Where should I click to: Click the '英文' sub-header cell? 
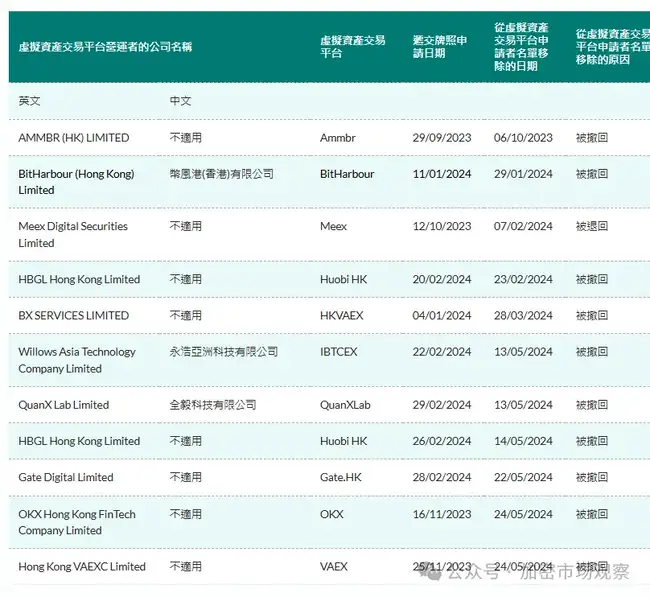[29, 101]
